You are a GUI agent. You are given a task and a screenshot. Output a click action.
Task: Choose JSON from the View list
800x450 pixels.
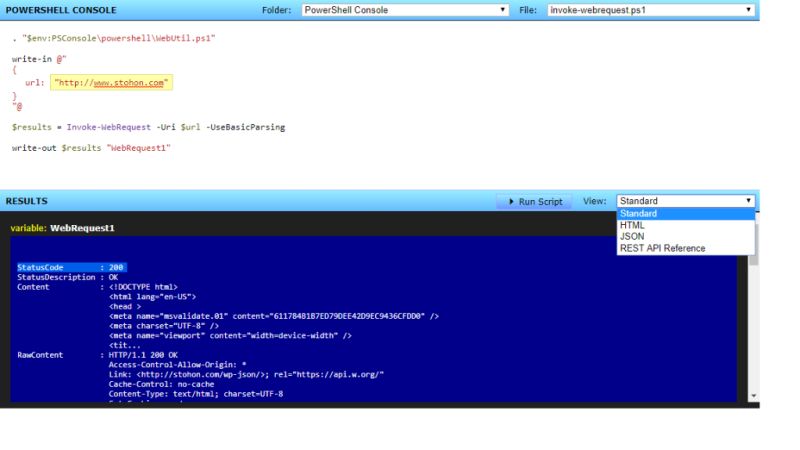point(685,236)
